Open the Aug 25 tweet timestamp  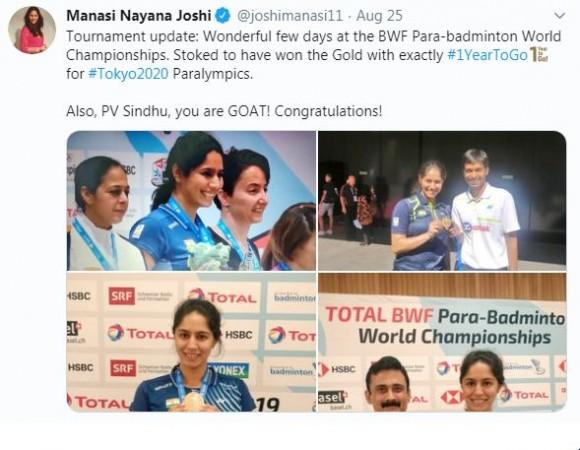click(x=379, y=16)
